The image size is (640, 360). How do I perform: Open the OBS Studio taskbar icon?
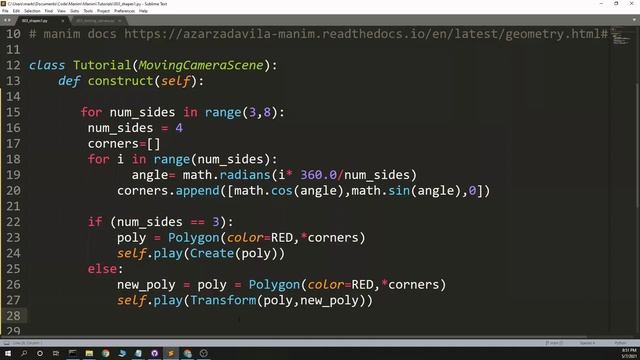pyautogui.click(x=204, y=353)
